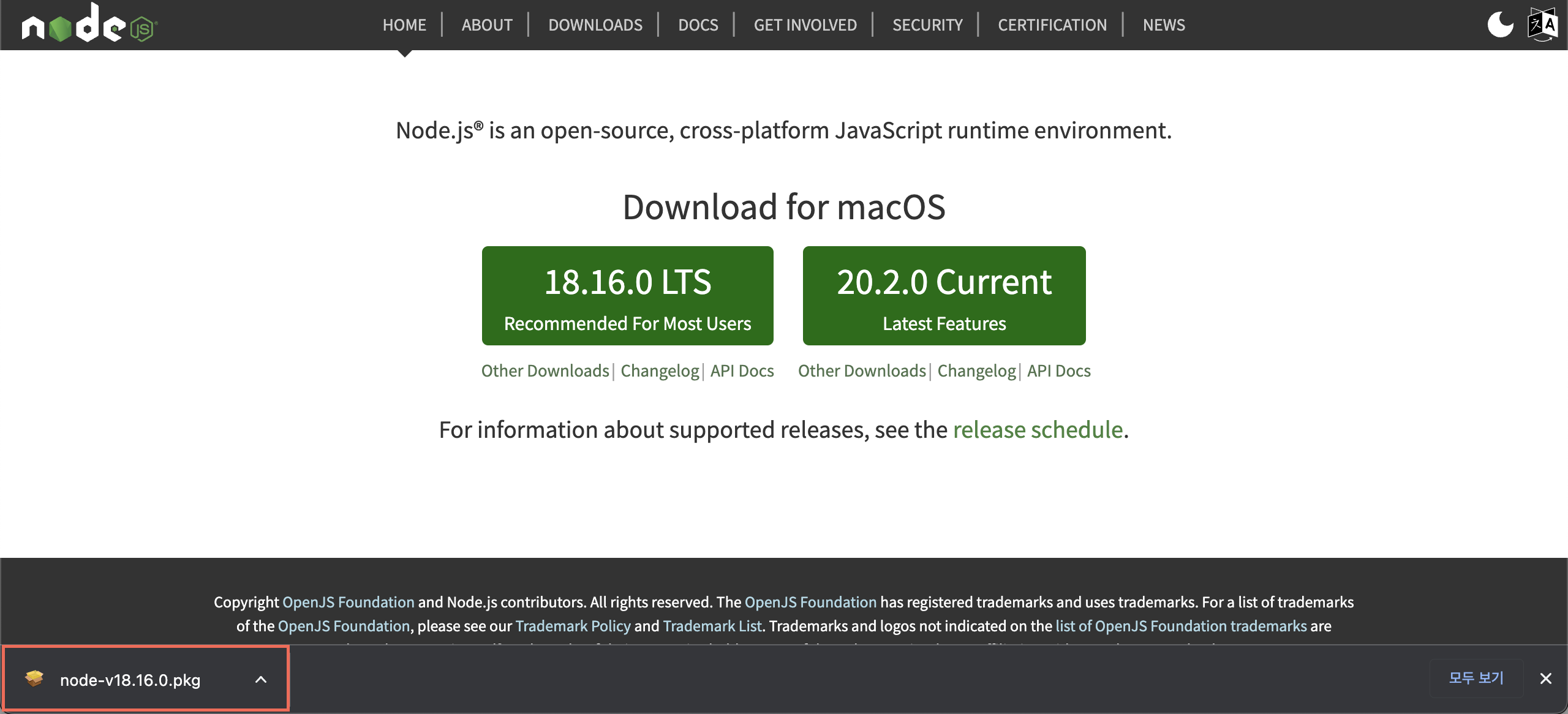Screen dimensions: 1568x714
Task: Open the NEWS nav item
Action: click(1164, 24)
